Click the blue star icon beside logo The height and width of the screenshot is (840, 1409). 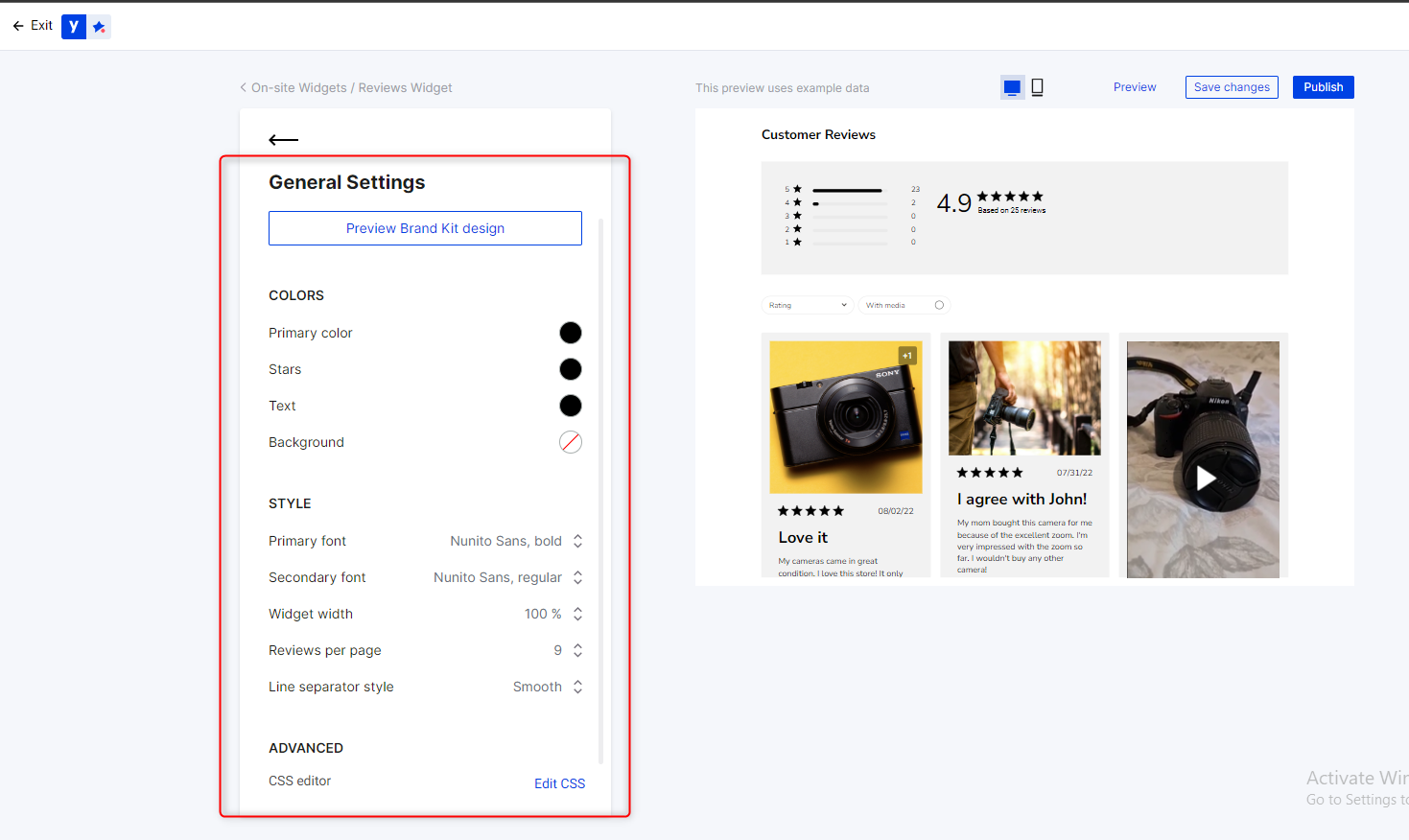coord(99,27)
